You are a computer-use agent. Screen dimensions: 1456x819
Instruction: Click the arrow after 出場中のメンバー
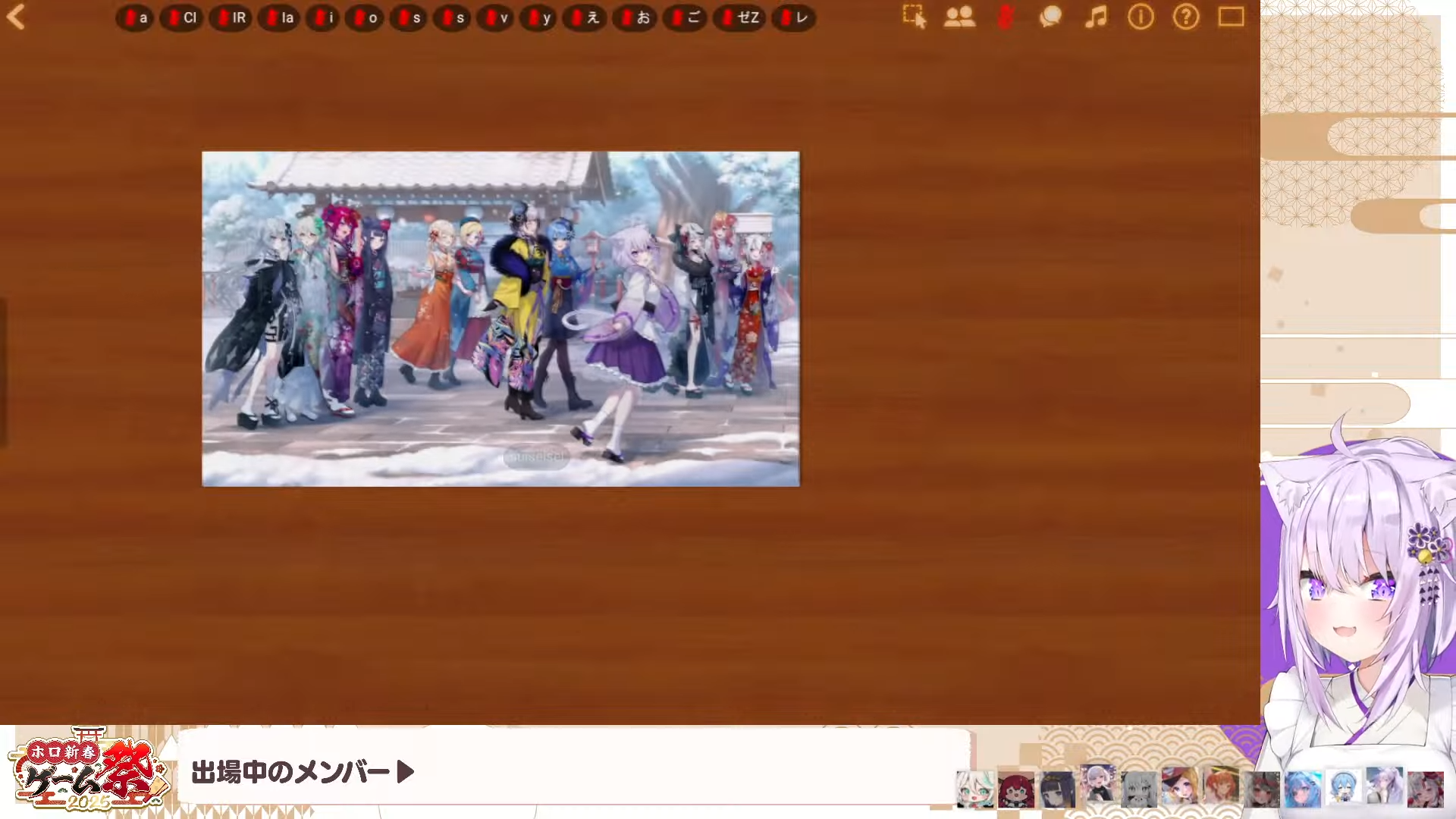click(x=406, y=772)
